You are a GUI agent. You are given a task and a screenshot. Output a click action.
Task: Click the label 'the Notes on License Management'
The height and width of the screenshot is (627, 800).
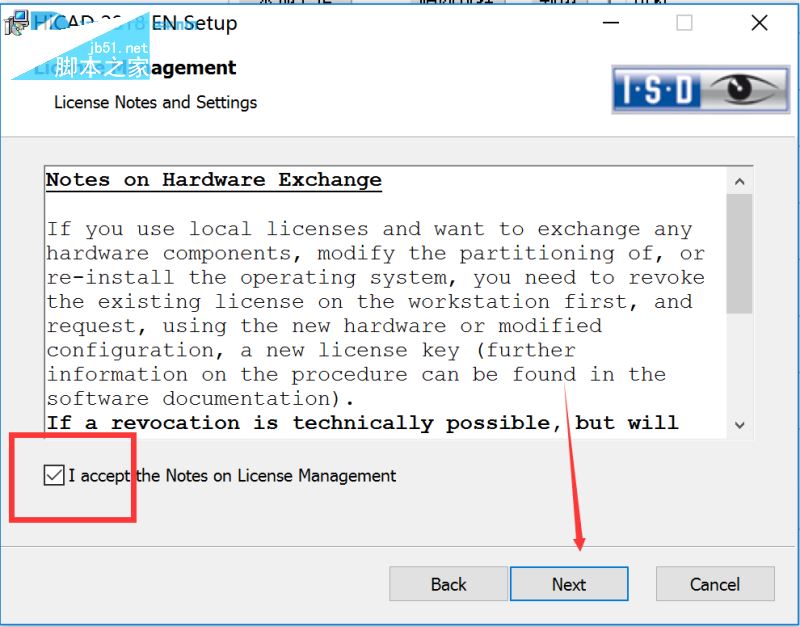(266, 475)
